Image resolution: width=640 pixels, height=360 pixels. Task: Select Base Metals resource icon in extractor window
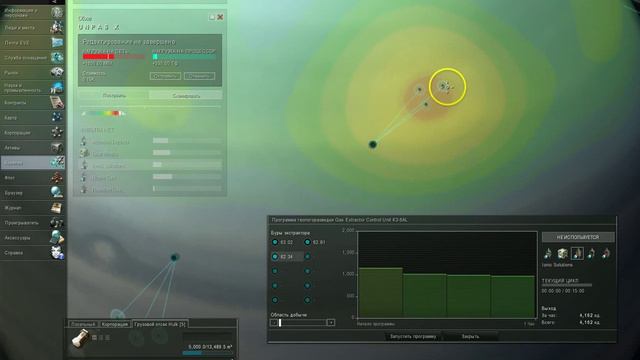[562, 253]
